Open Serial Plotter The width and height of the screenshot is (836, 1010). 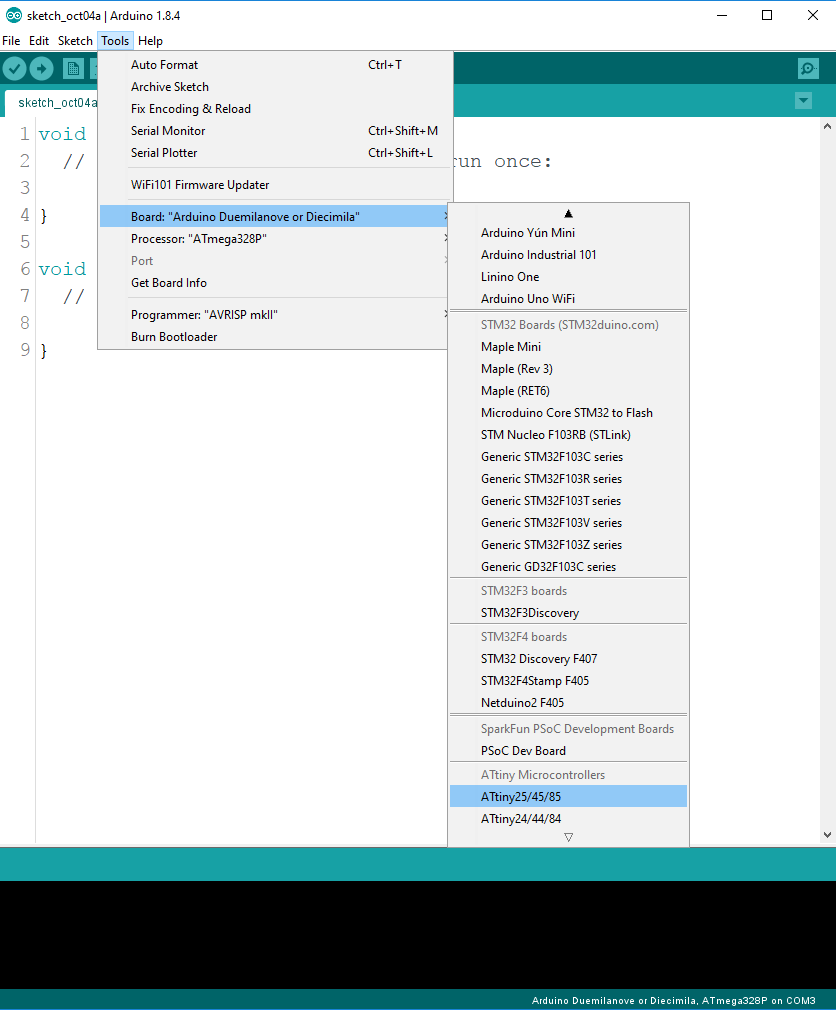coord(274,152)
